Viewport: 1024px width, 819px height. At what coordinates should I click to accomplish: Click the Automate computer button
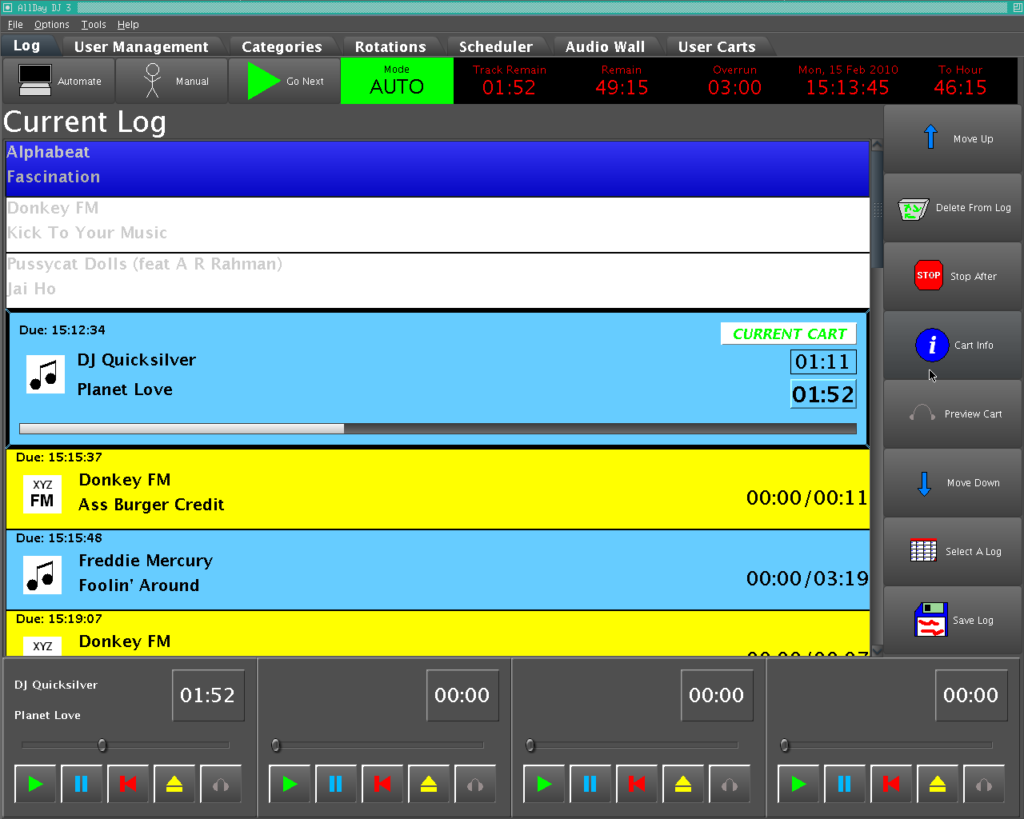point(59,81)
